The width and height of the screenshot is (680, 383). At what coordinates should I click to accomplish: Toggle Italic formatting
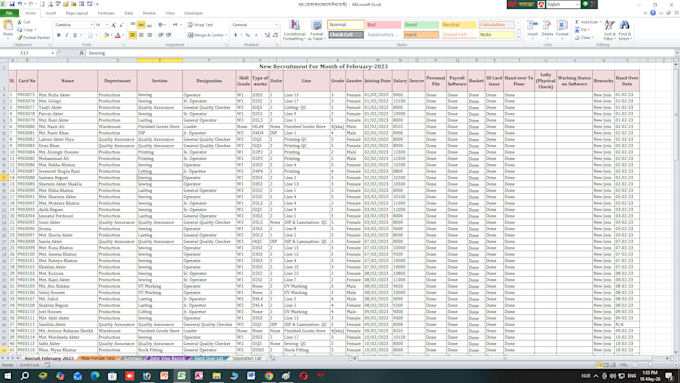pos(66,35)
